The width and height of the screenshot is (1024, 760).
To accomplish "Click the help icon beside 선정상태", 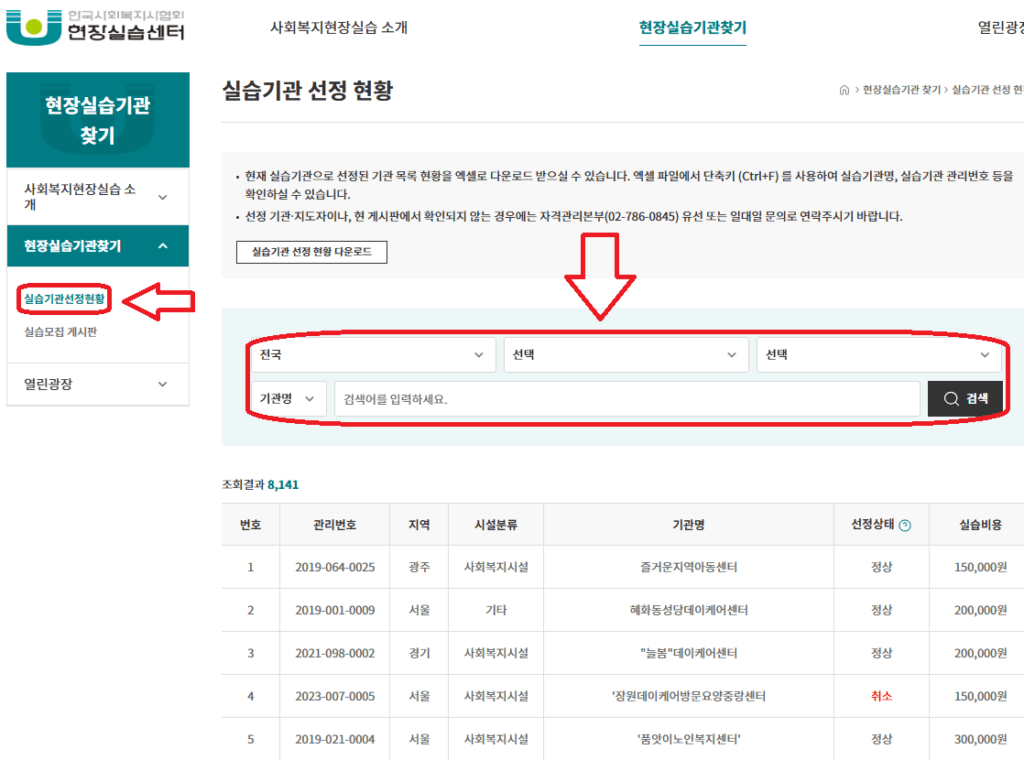I will tap(904, 526).
